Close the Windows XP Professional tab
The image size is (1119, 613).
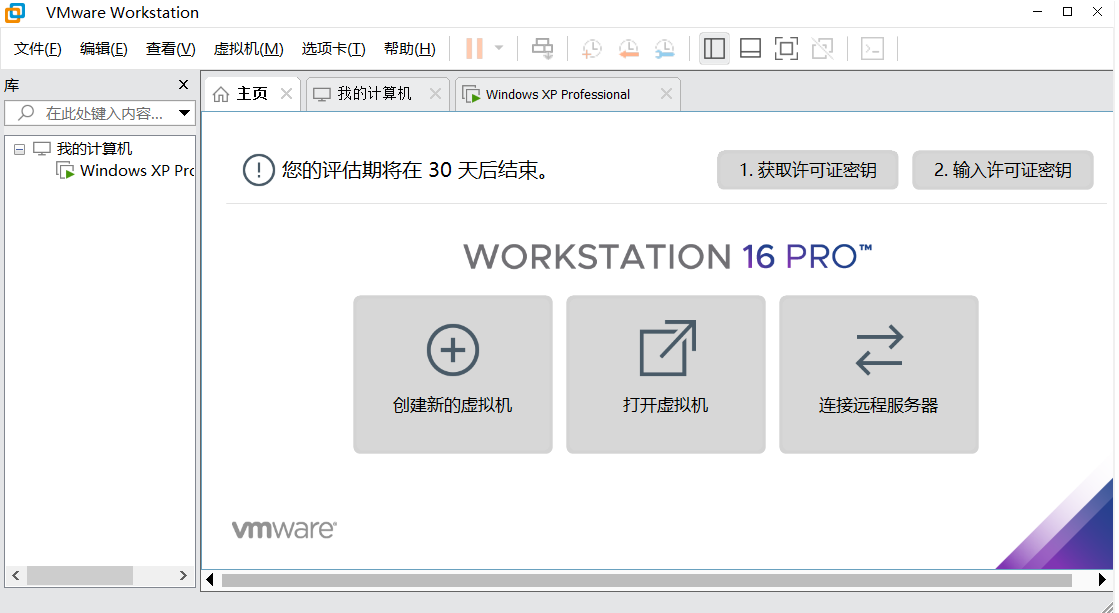click(666, 93)
